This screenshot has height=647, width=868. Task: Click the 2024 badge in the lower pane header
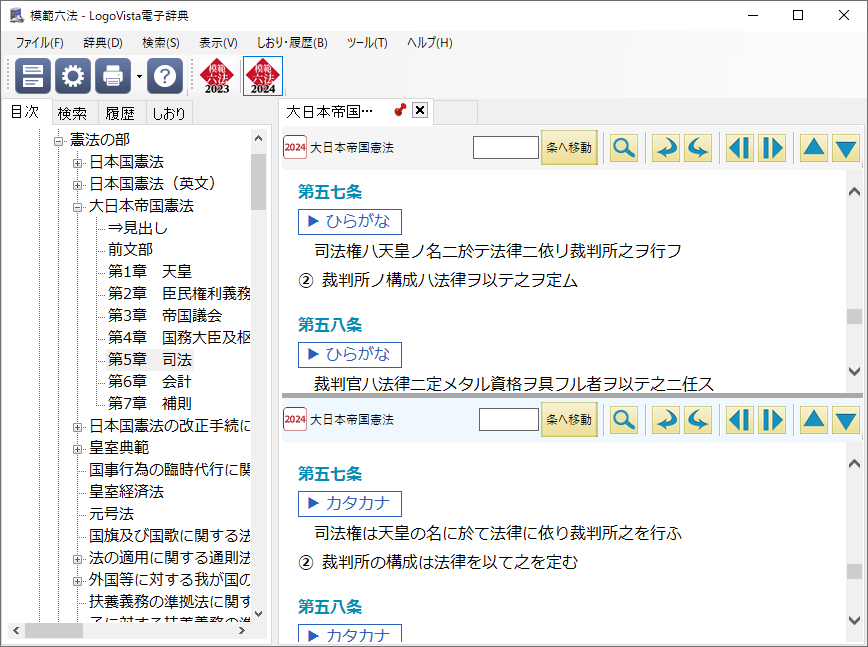pos(295,419)
